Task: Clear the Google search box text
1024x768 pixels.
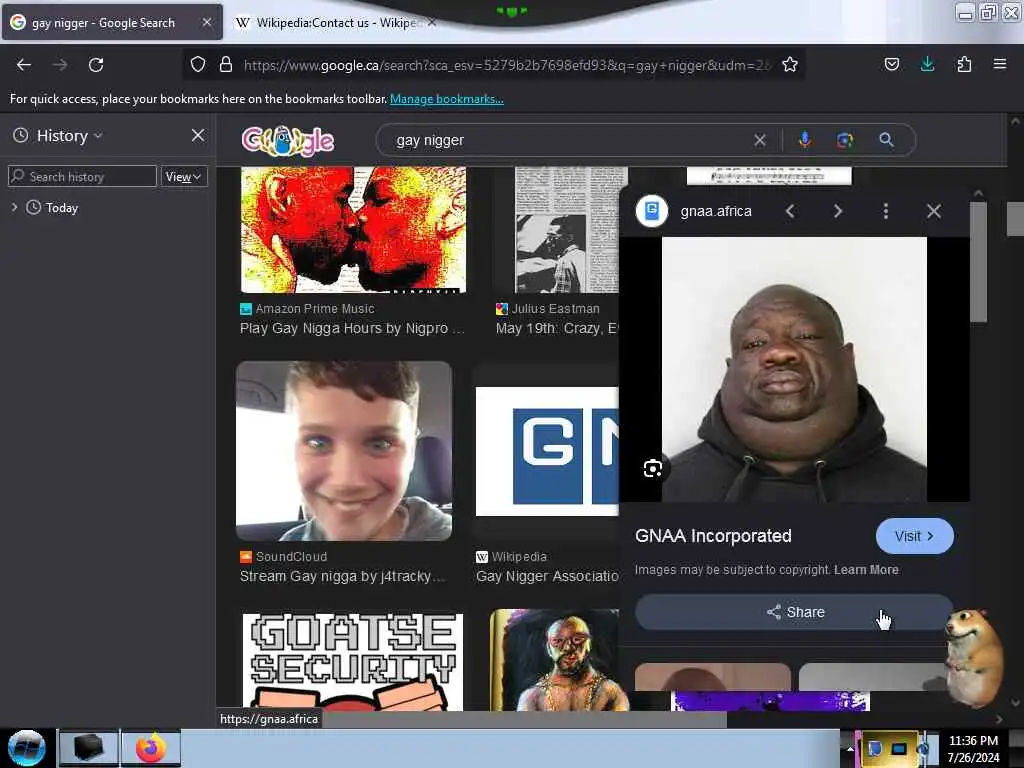Action: [760, 140]
